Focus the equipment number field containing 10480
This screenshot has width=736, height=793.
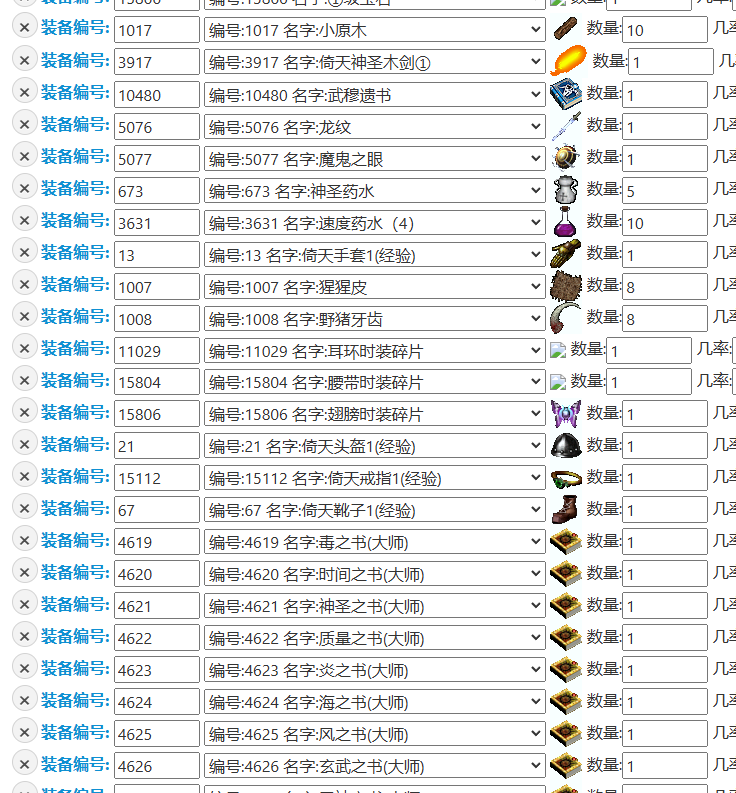tap(157, 94)
